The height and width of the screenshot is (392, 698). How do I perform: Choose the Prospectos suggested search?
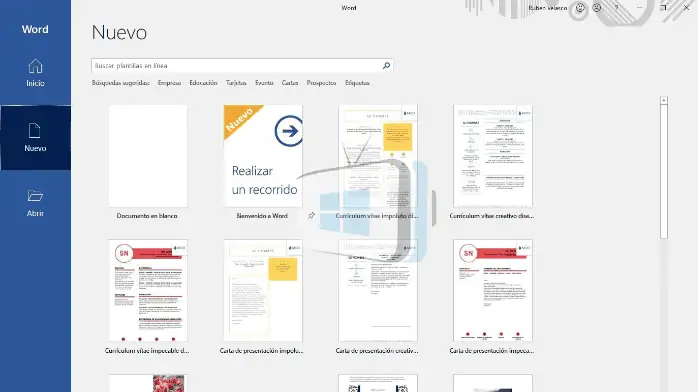(x=321, y=83)
